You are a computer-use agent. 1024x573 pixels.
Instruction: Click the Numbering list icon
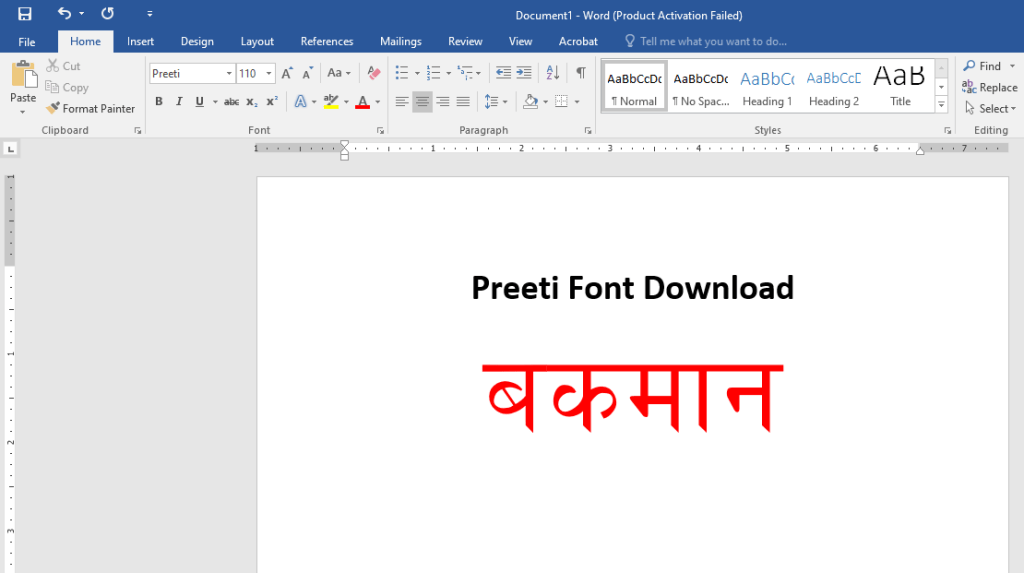pyautogui.click(x=433, y=73)
